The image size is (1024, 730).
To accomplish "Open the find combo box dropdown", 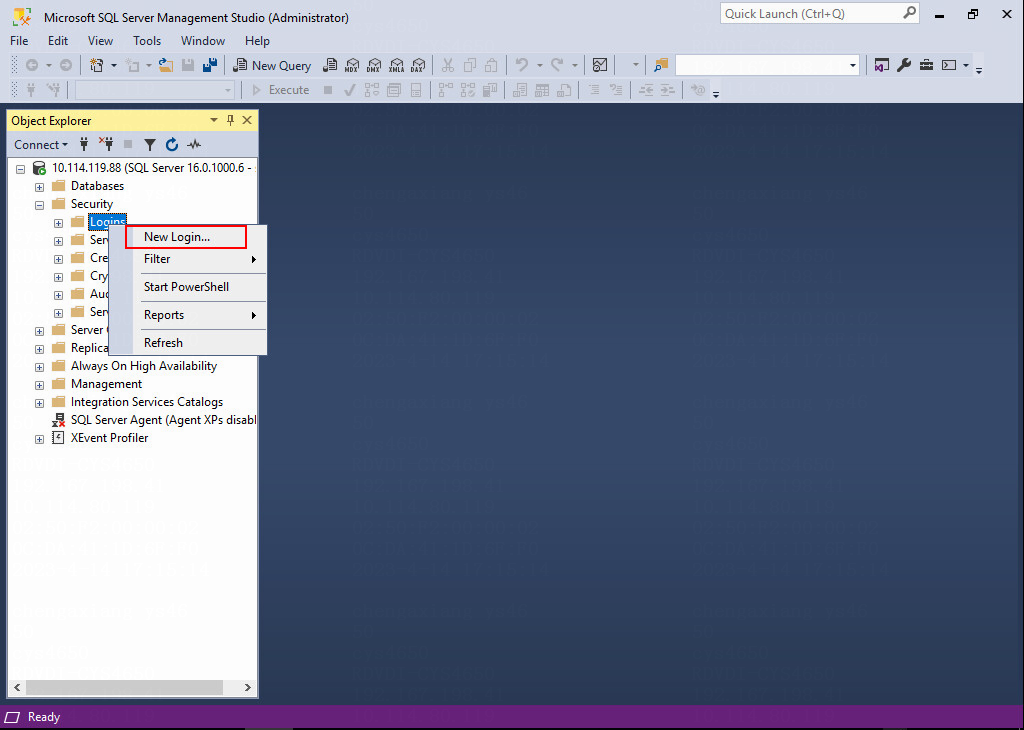I will click(852, 65).
